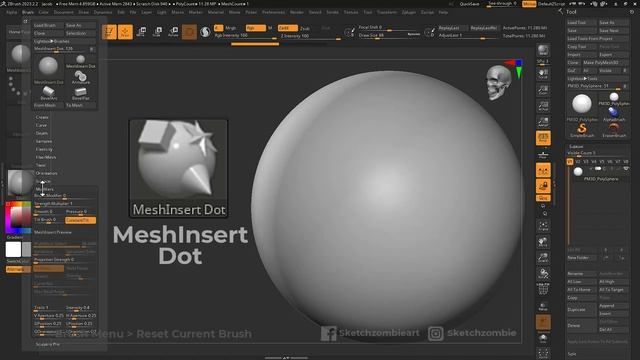Open the Stroke menu
Viewport: 640px width, 360px height.
[x=332, y=12]
